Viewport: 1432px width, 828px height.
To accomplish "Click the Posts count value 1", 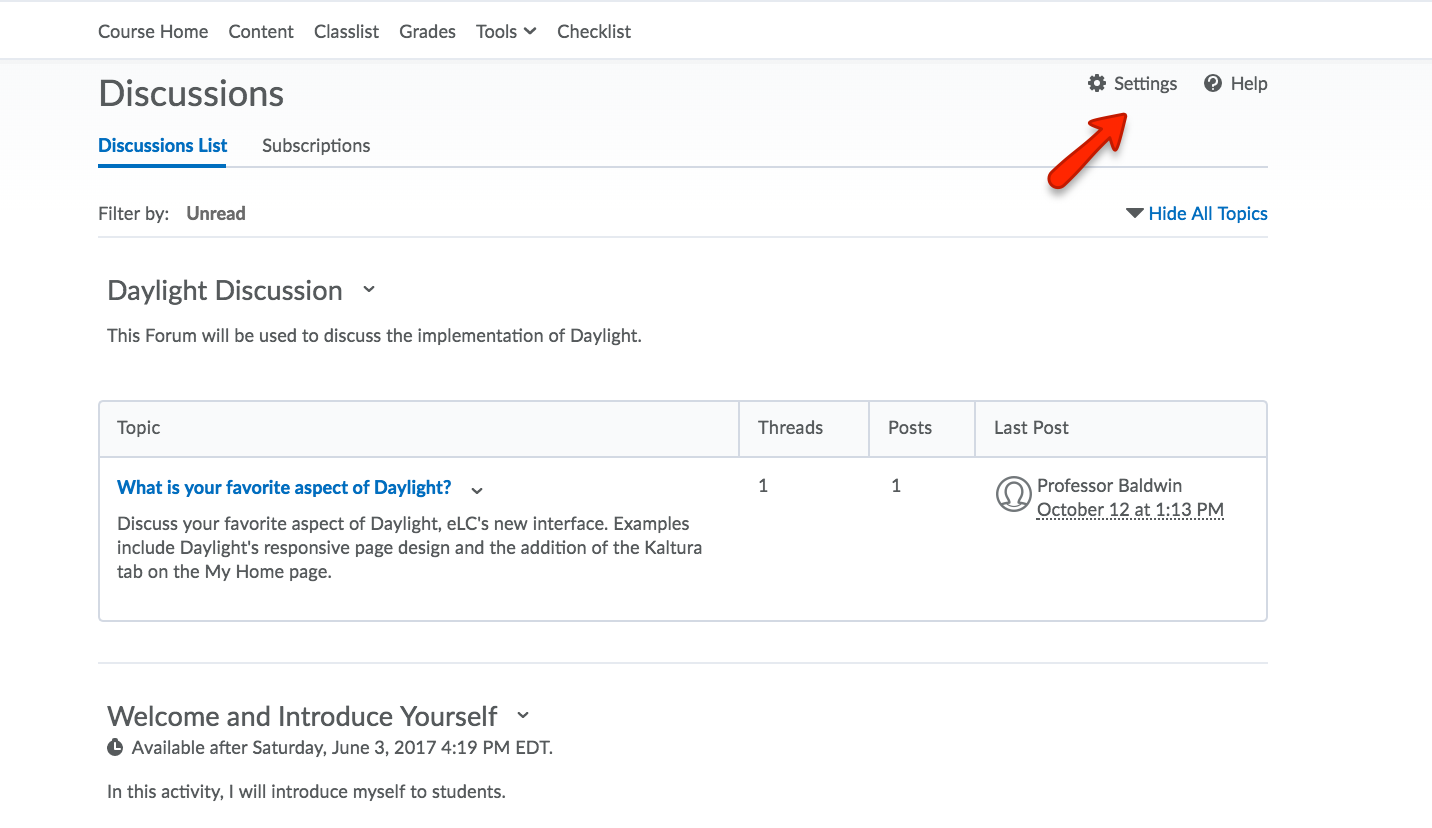I will click(896, 486).
